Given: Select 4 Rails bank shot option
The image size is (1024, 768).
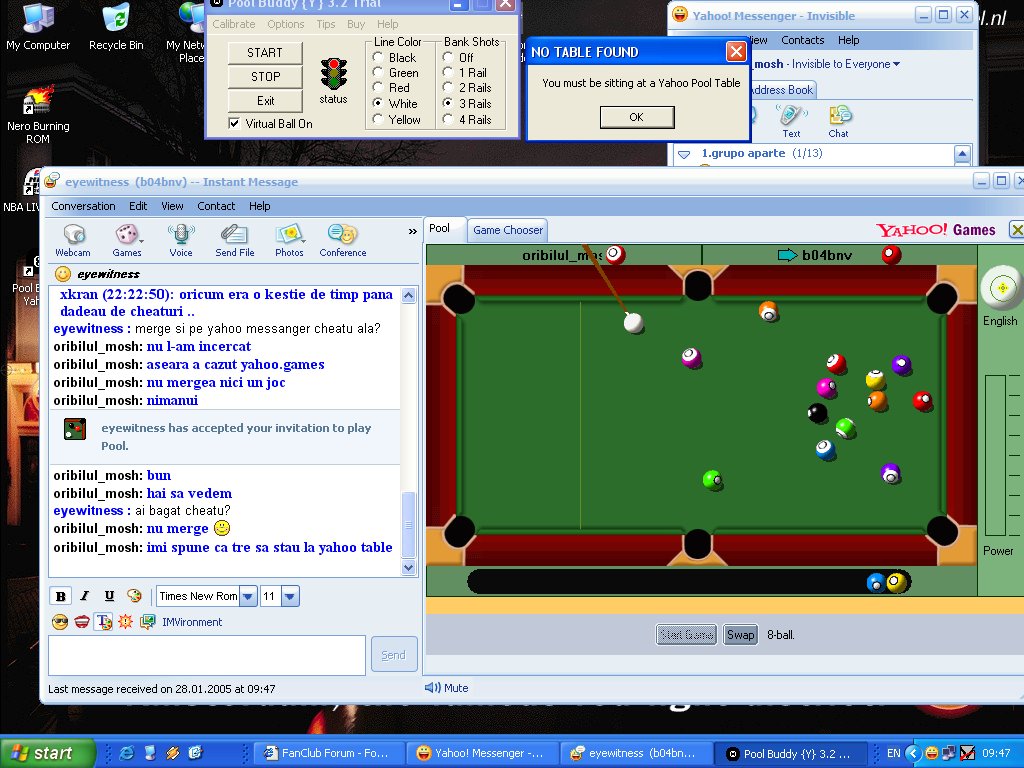Looking at the screenshot, I should (x=447, y=119).
